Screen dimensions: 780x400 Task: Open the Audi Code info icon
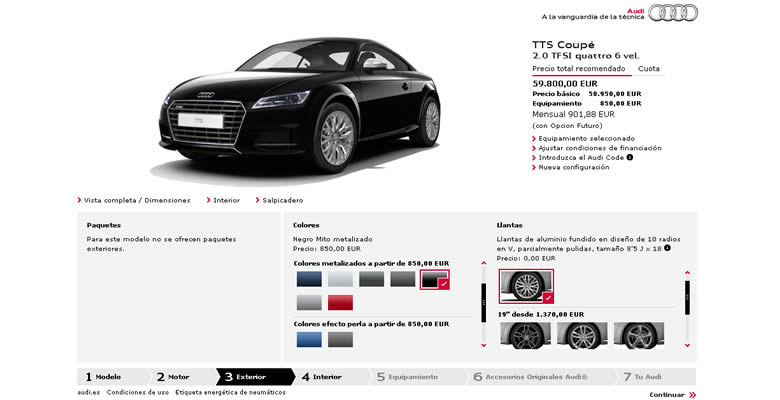coord(630,158)
